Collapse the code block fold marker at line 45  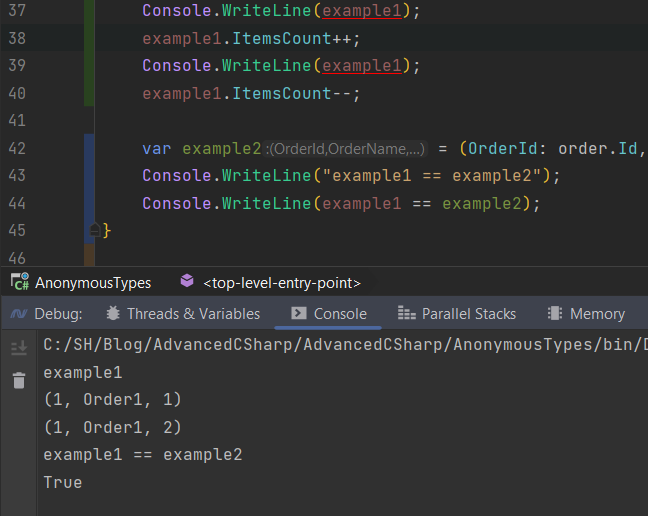tap(95, 229)
